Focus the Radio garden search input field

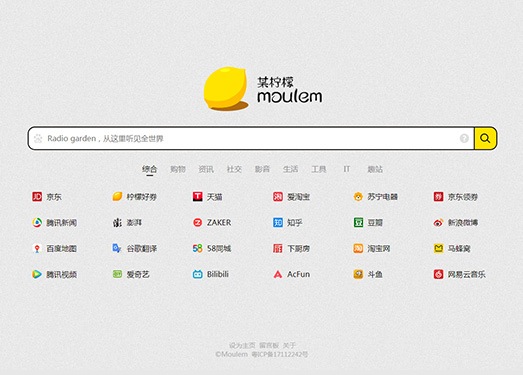pyautogui.click(x=251, y=138)
